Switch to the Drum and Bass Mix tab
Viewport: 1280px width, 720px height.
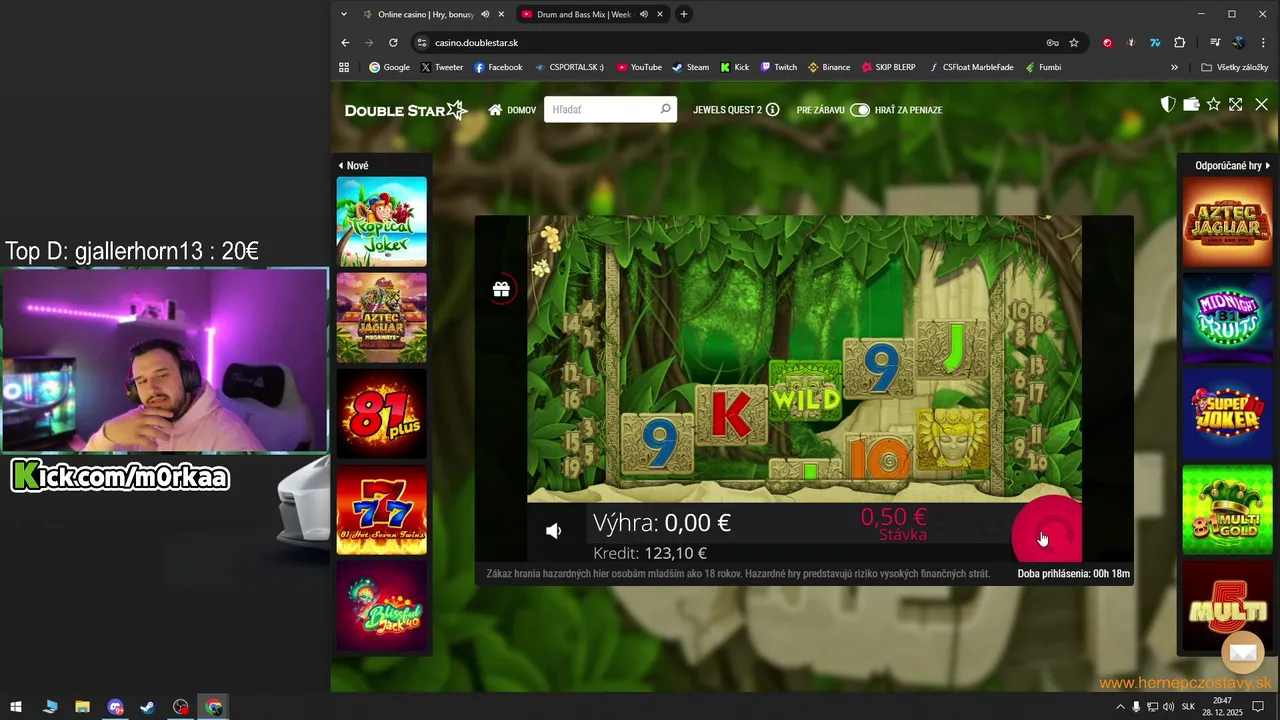point(582,14)
